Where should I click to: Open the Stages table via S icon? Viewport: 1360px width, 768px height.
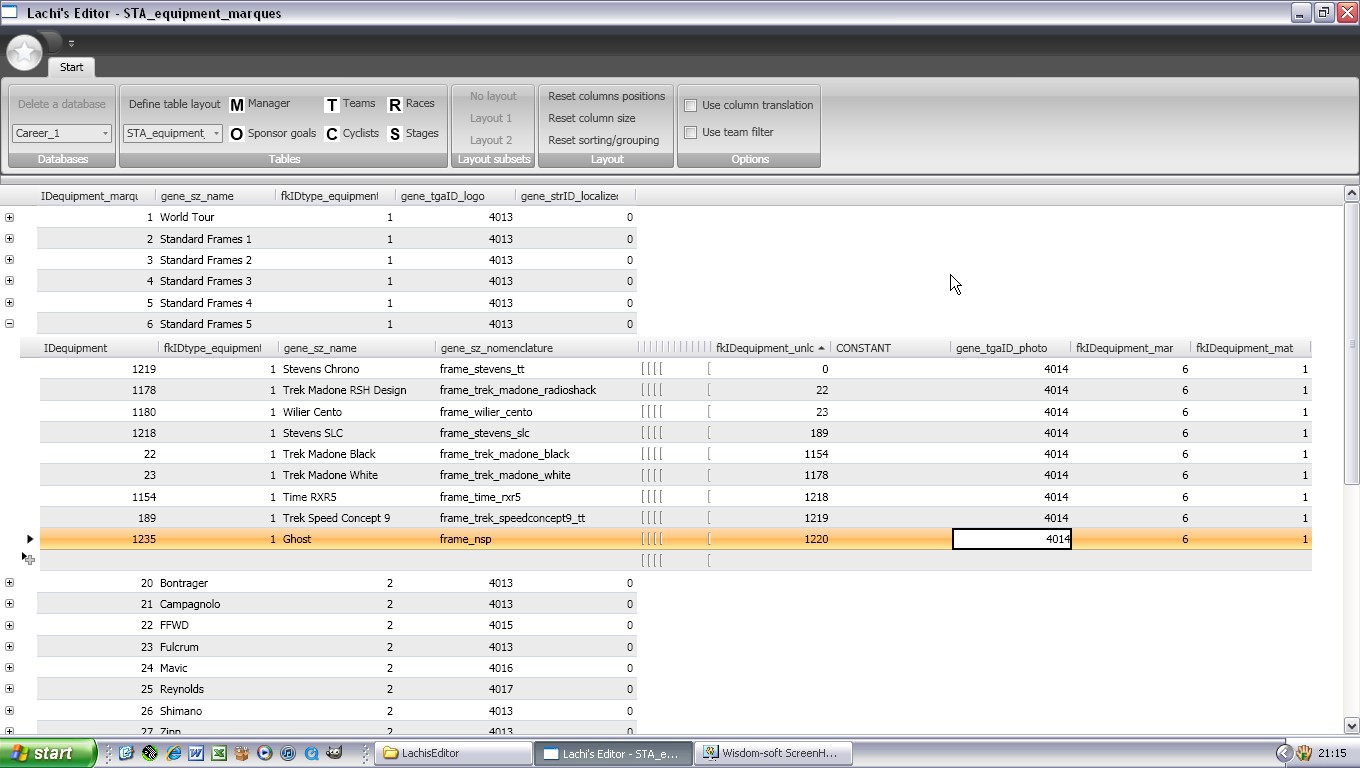[395, 134]
